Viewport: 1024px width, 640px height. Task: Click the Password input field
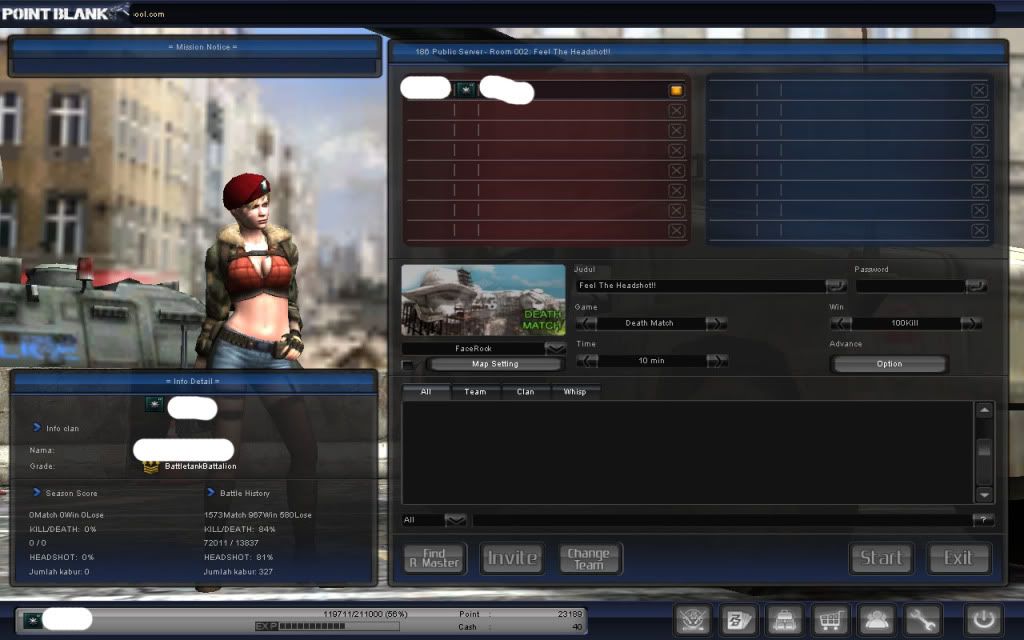pos(910,285)
